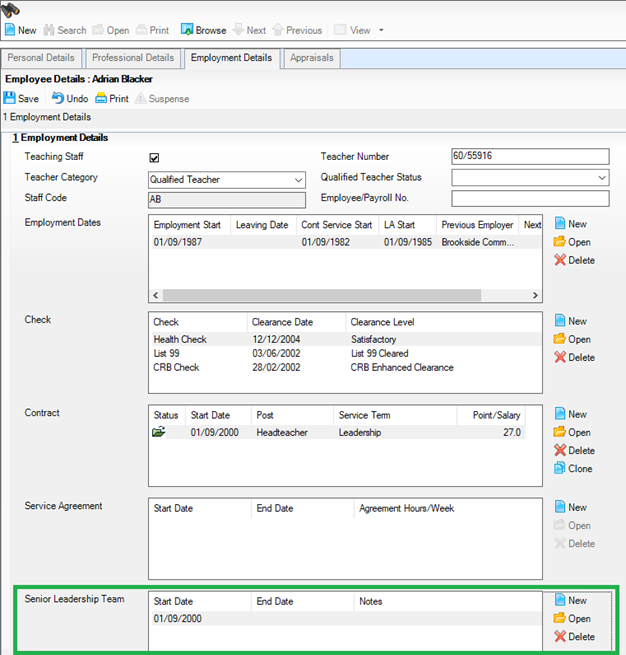This screenshot has width=626, height=655.
Task: Open the Qualified Teacher Status dropdown
Action: [602, 178]
